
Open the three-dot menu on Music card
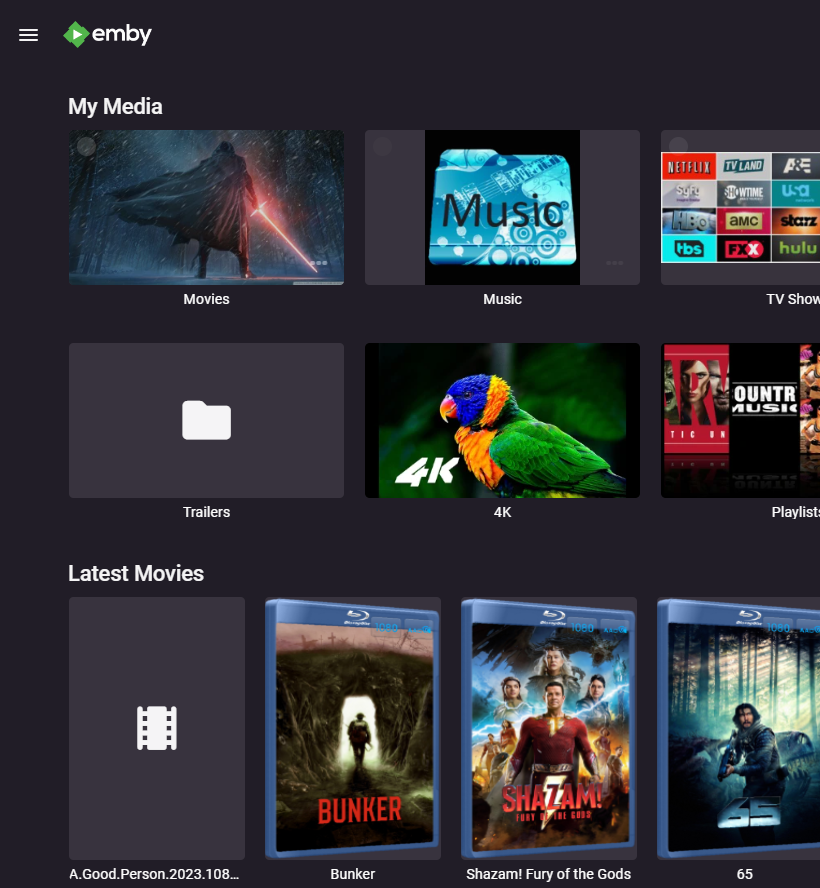614,263
